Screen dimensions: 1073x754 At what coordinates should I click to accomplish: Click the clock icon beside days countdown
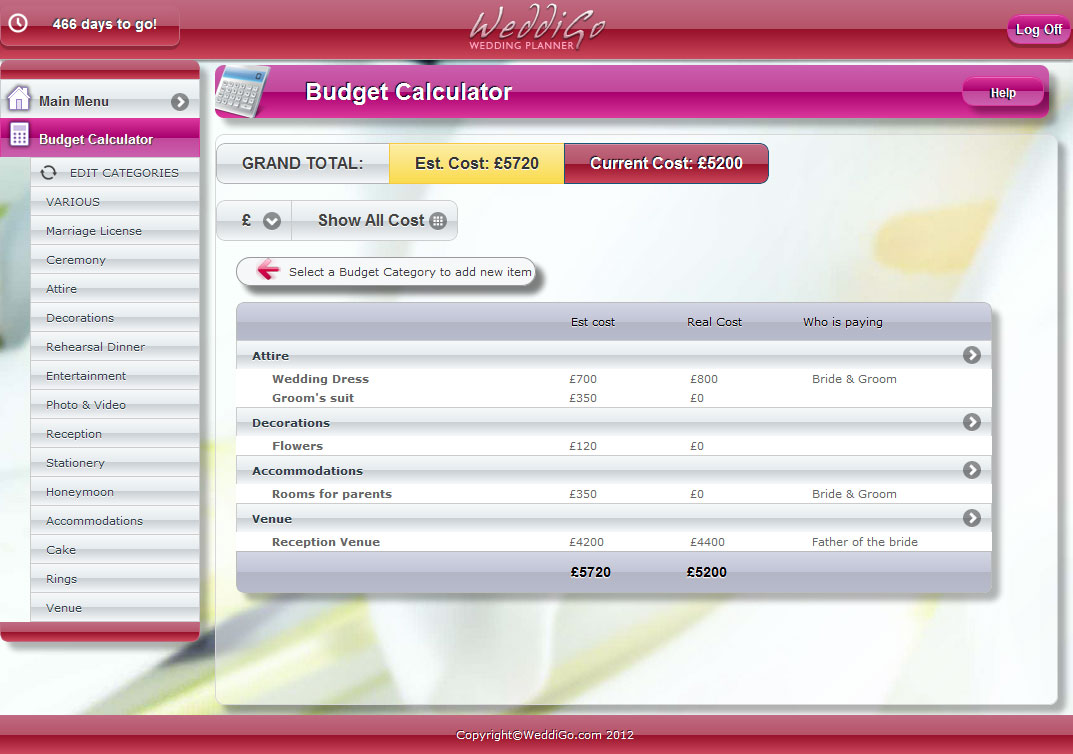click(x=18, y=23)
